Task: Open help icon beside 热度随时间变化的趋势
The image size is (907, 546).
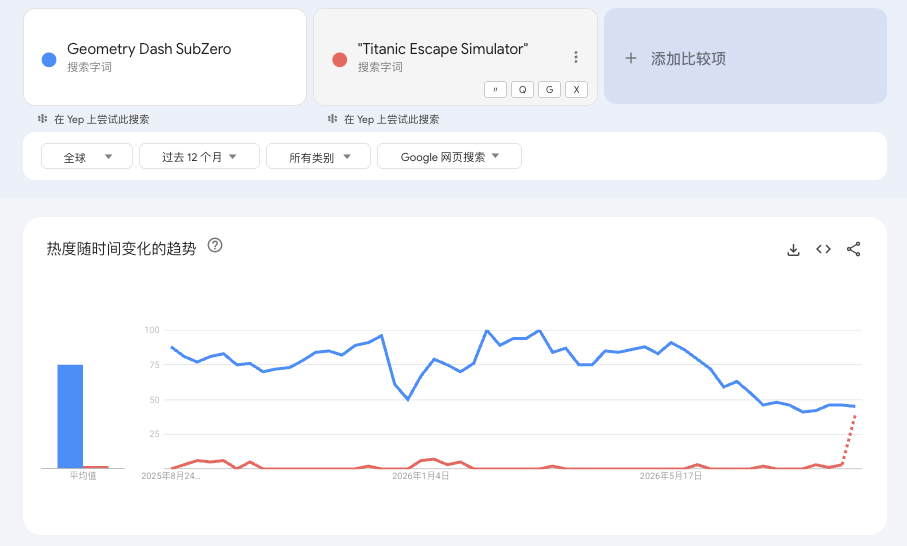Action: (x=215, y=245)
